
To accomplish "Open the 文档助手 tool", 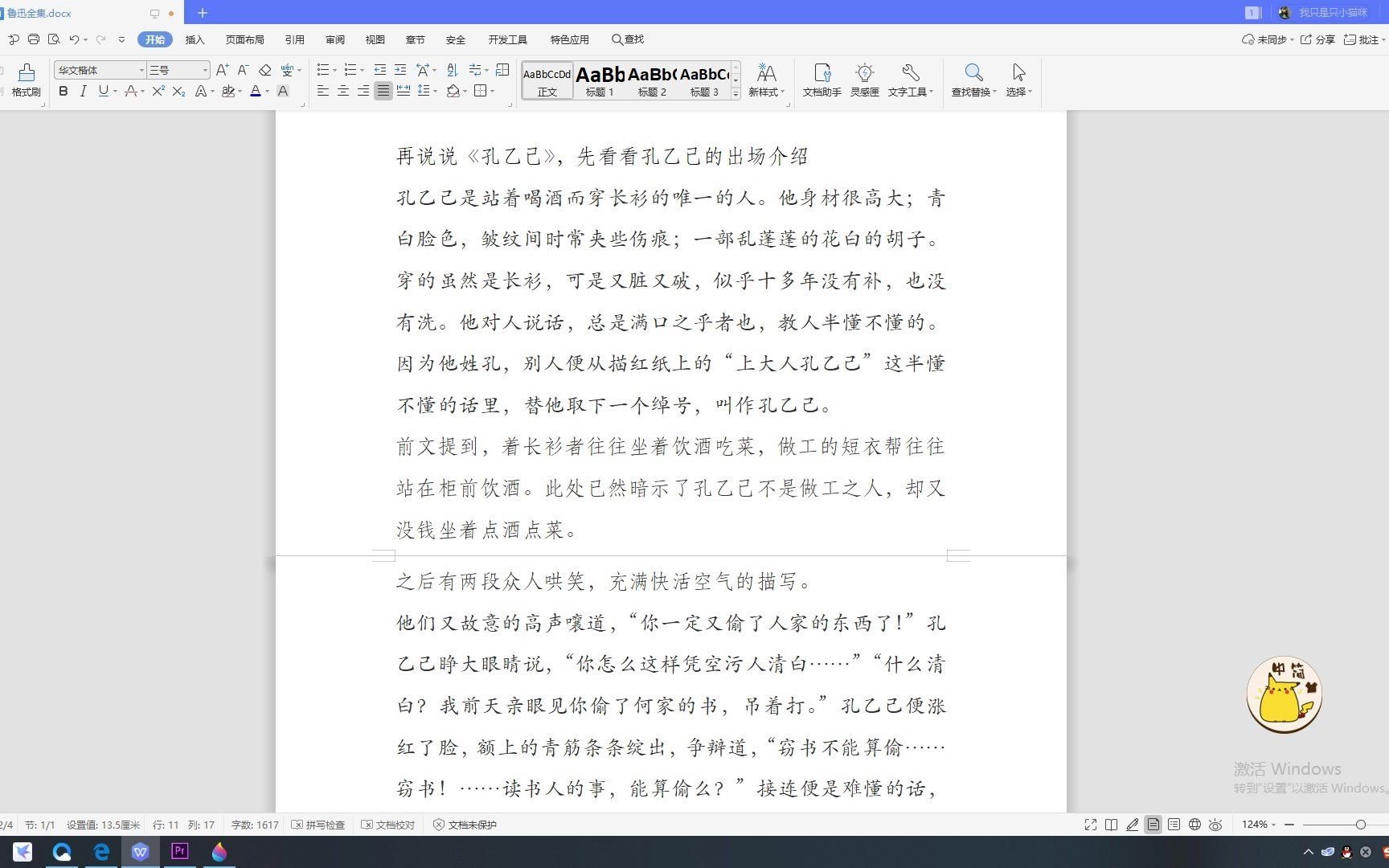I will (822, 80).
